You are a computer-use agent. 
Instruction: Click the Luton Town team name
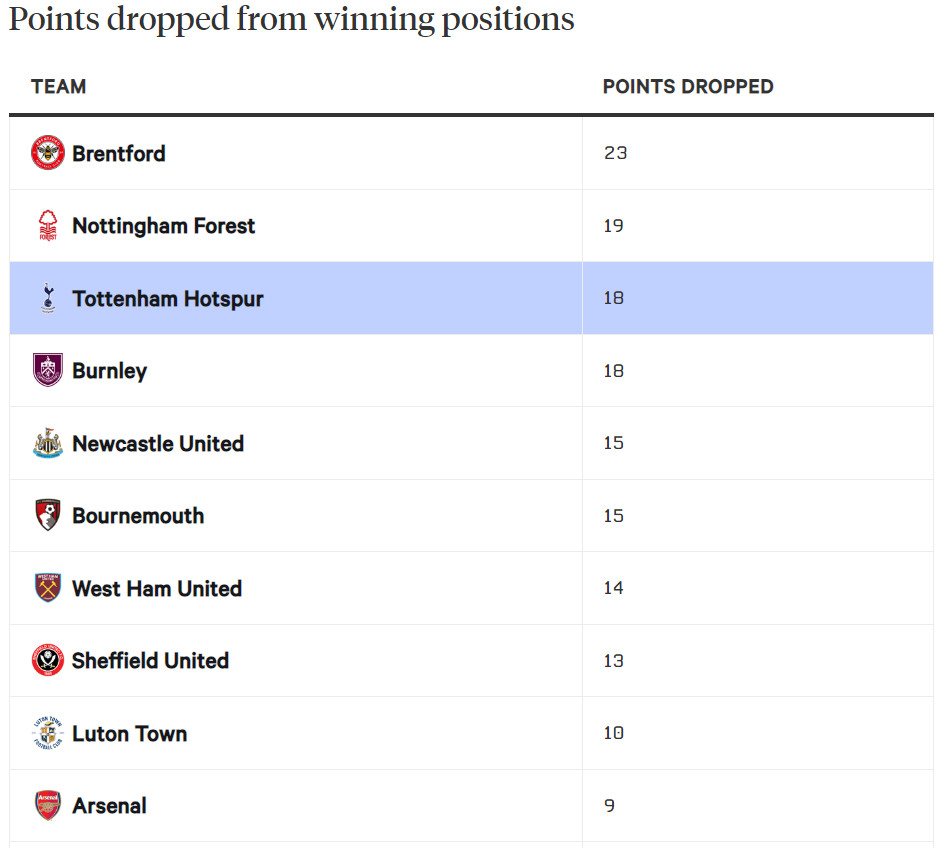click(129, 733)
